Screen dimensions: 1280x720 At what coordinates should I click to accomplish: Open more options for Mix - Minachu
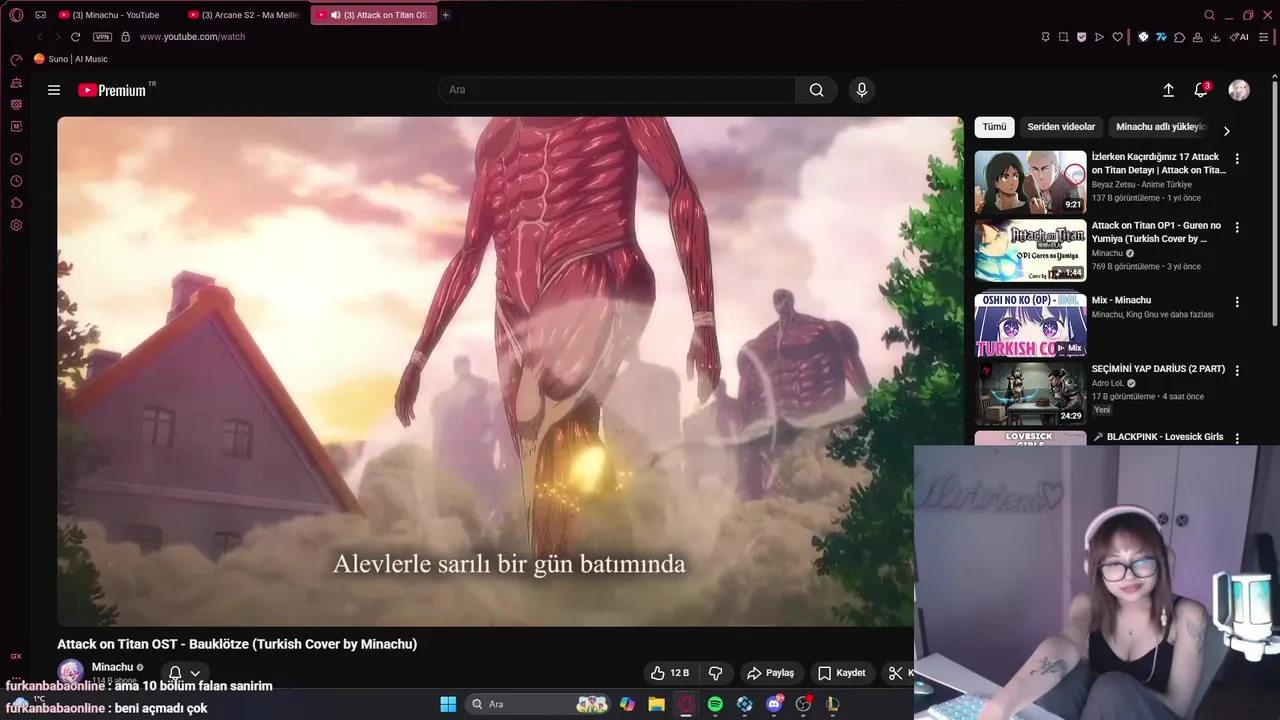[1237, 302]
